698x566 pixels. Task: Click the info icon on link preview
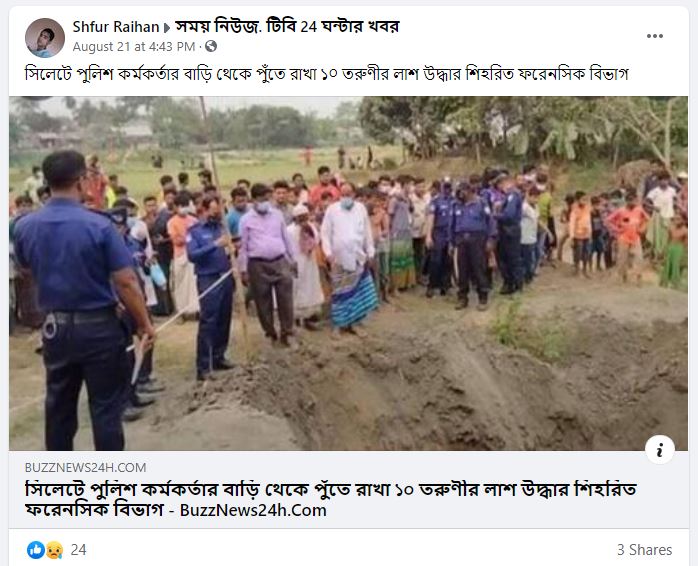point(660,449)
